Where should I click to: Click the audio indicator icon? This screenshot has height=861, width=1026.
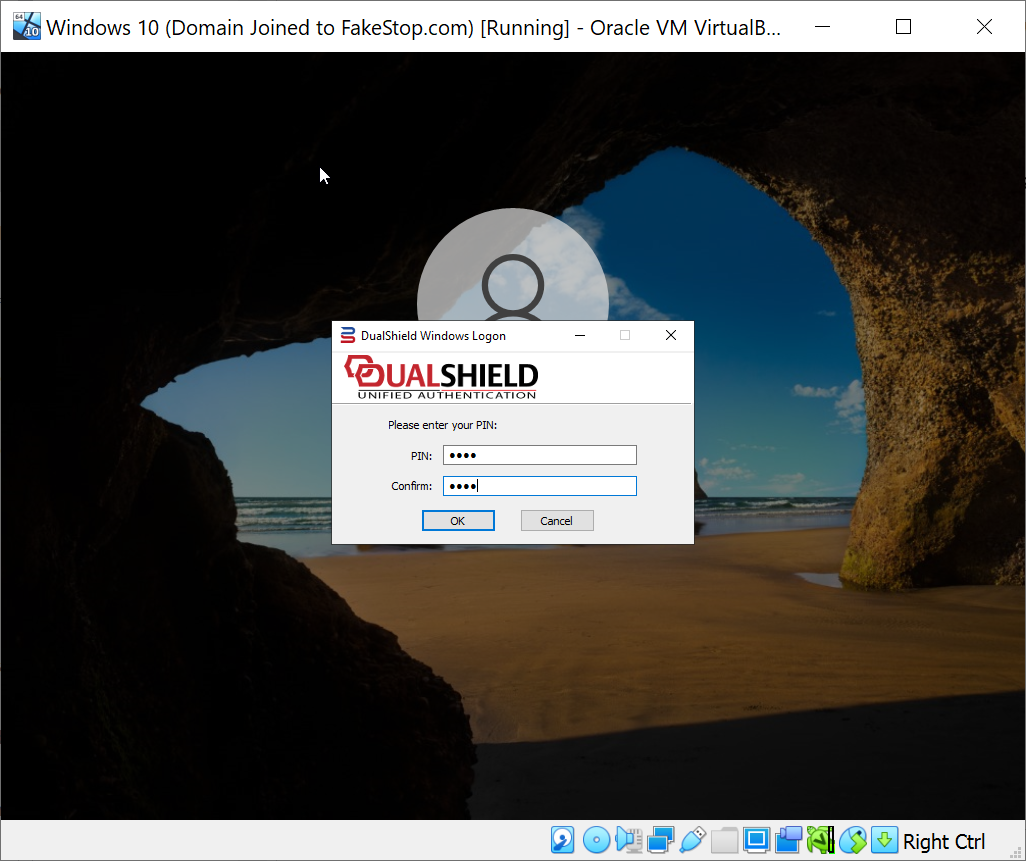628,840
